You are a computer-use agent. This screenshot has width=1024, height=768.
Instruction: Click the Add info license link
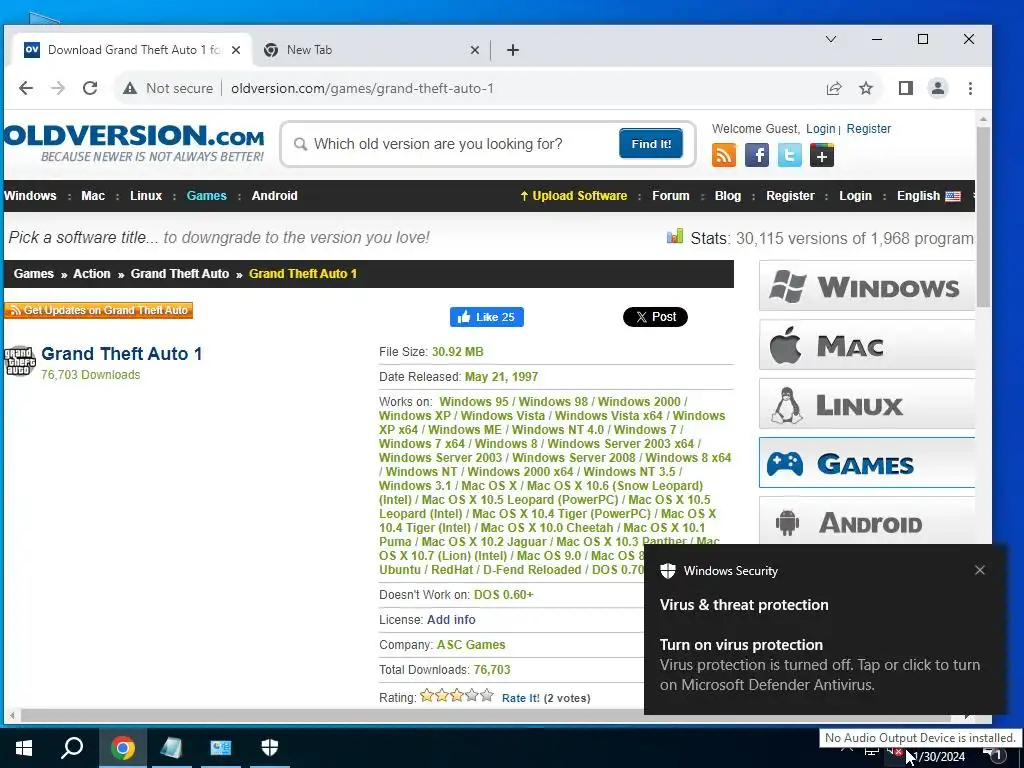(x=451, y=620)
